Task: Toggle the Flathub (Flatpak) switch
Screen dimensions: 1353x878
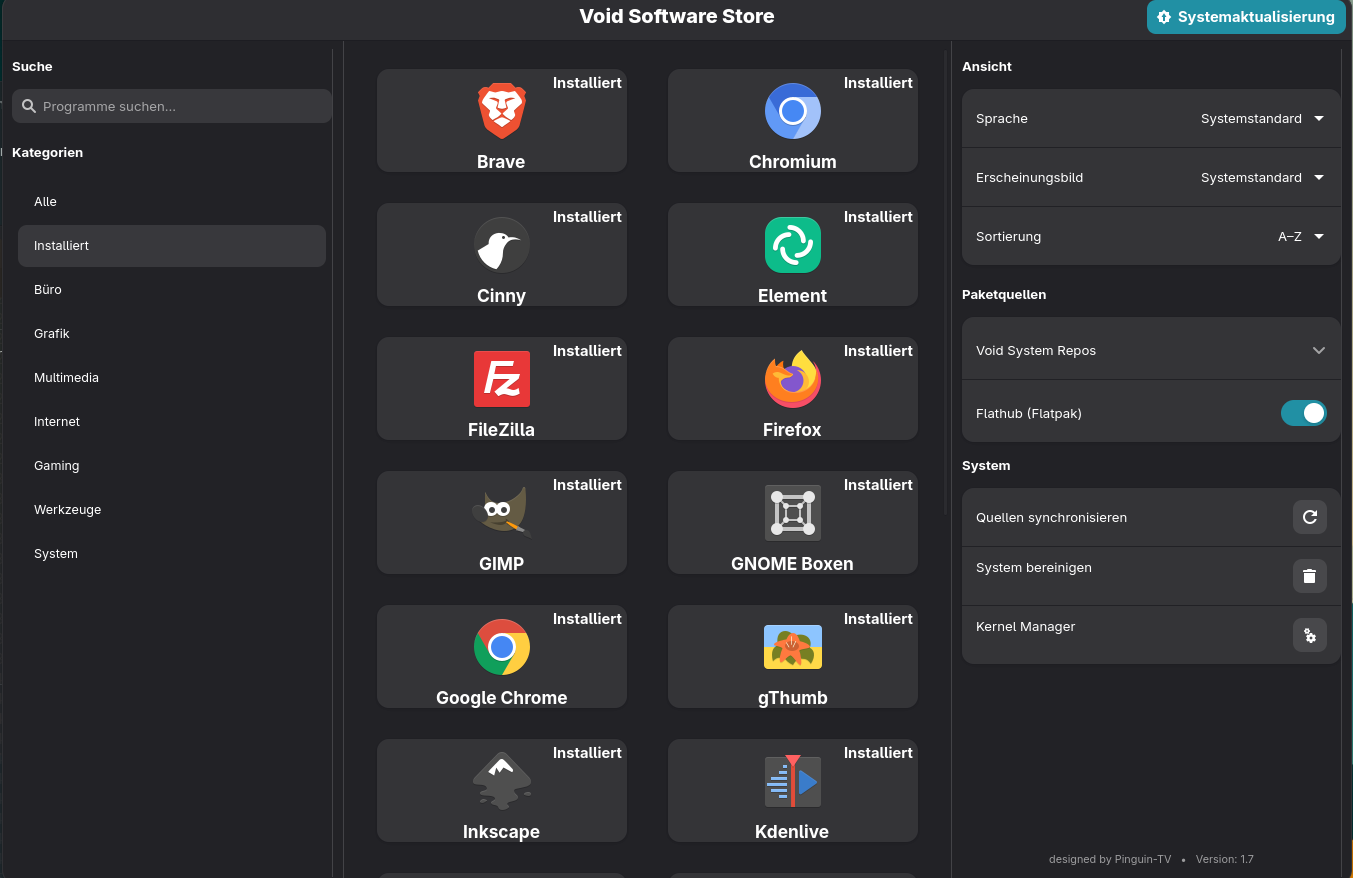Action: tap(1304, 413)
